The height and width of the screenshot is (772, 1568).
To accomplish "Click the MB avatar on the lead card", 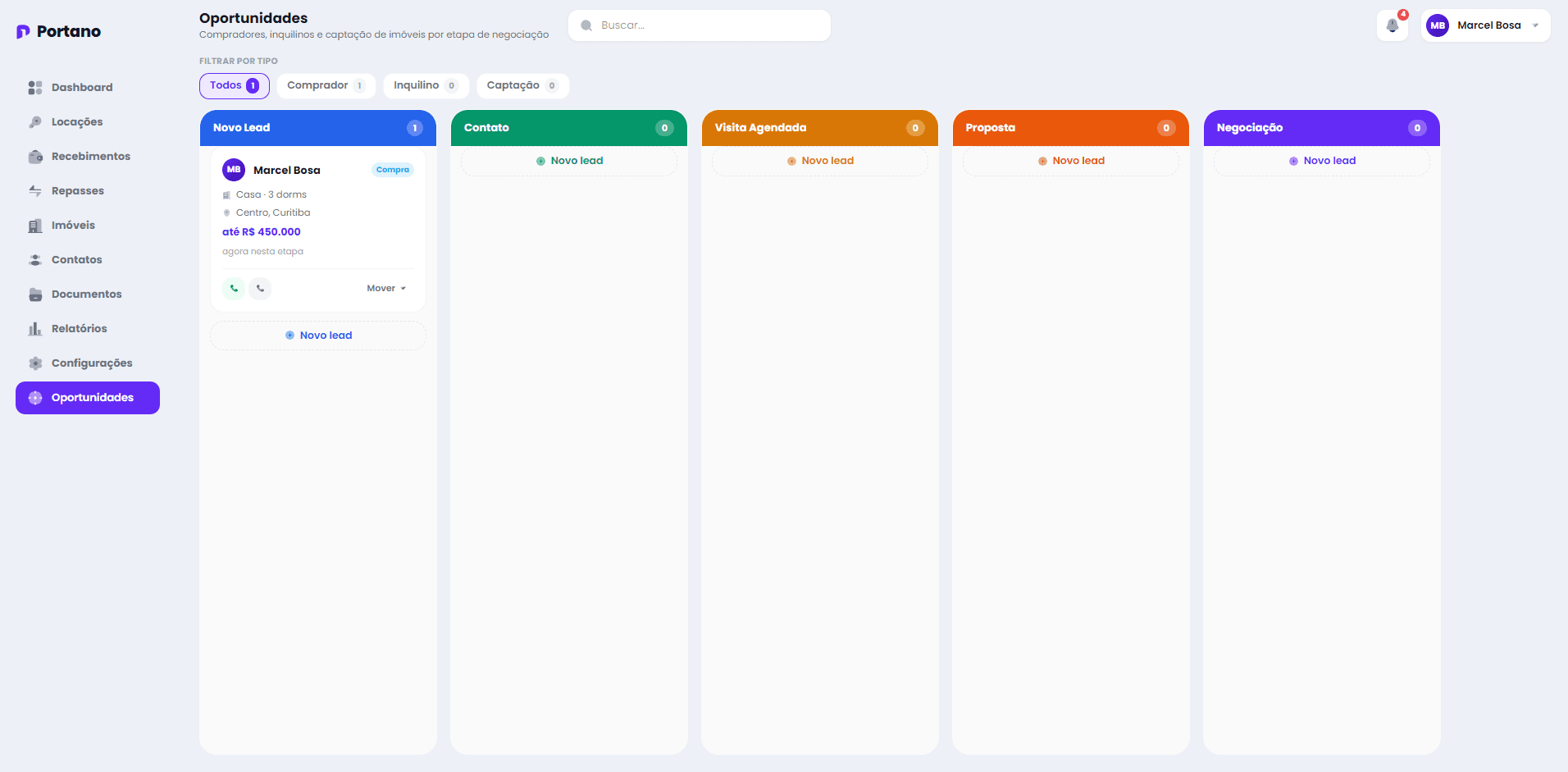I will [x=234, y=170].
